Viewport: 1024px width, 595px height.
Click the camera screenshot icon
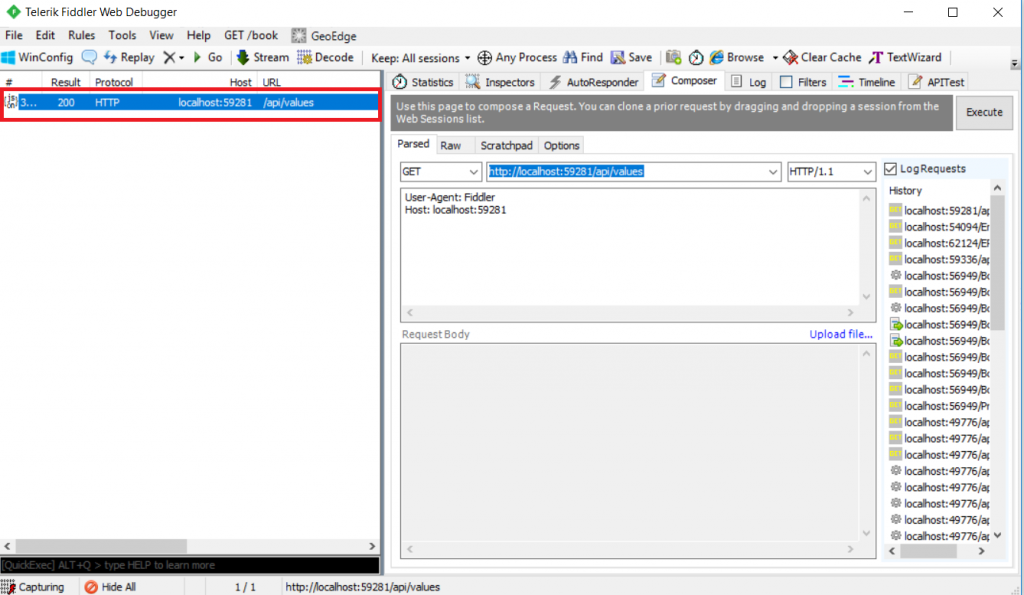674,57
